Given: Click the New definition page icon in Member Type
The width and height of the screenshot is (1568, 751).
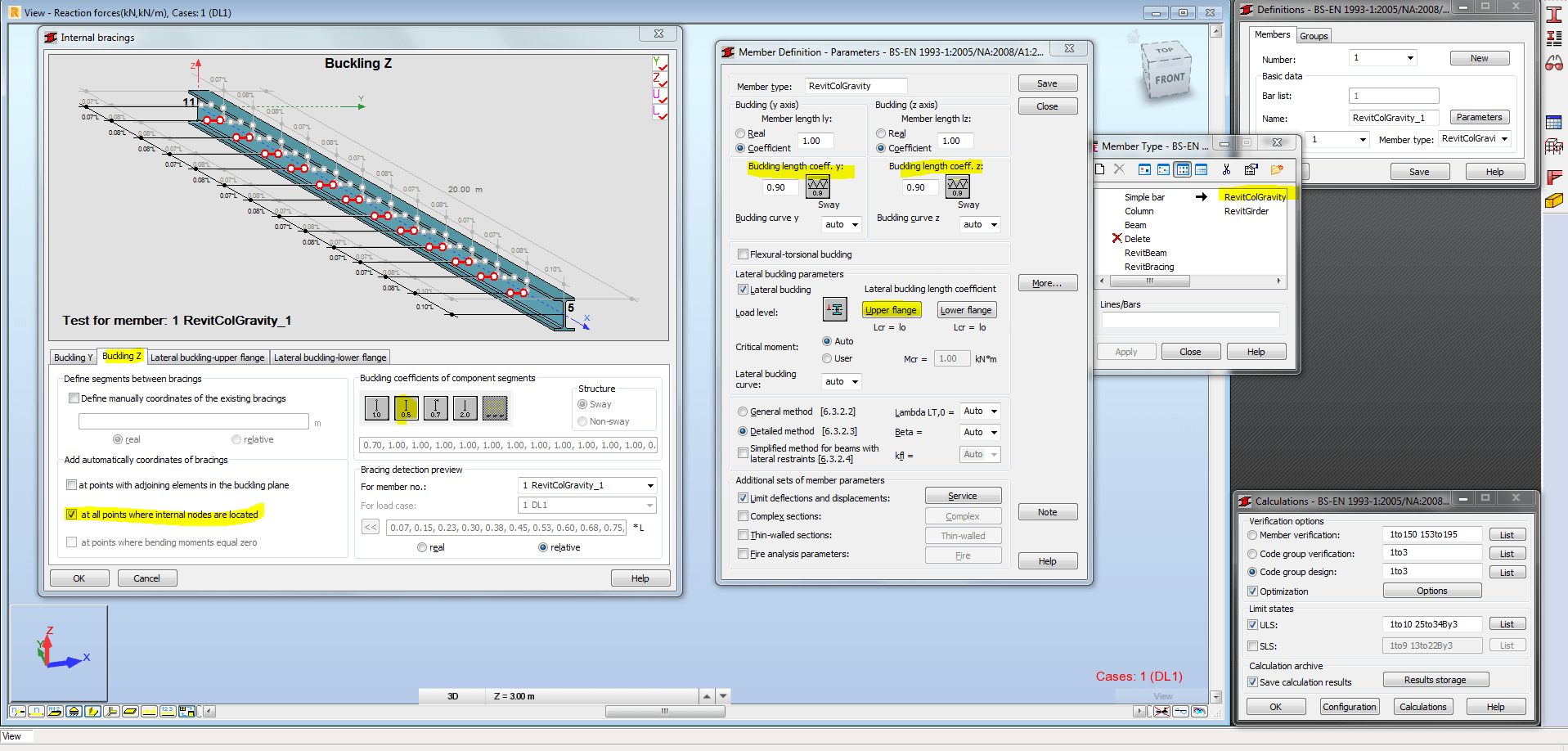Looking at the screenshot, I should pos(1100,169).
